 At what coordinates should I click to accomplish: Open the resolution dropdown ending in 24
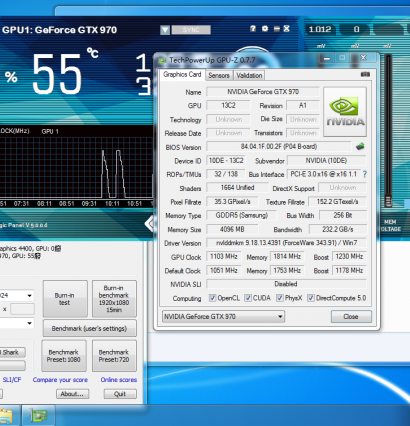point(17,296)
